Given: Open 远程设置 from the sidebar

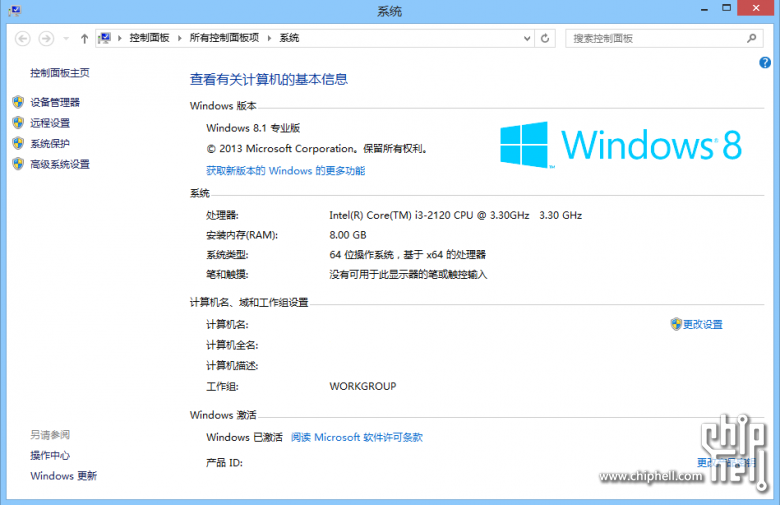Looking at the screenshot, I should pyautogui.click(x=50, y=123).
